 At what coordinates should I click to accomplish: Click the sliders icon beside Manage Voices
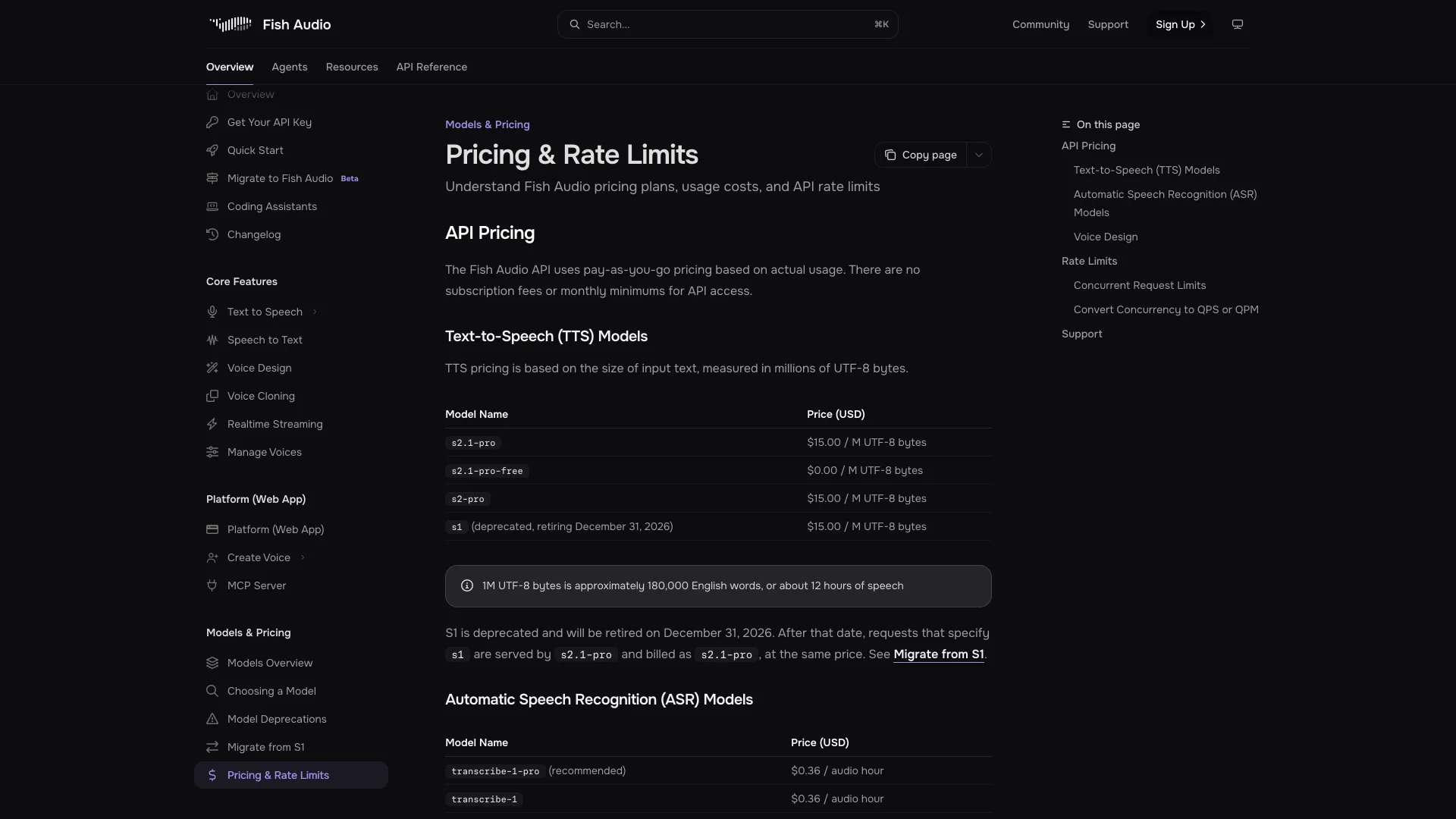coord(212,452)
